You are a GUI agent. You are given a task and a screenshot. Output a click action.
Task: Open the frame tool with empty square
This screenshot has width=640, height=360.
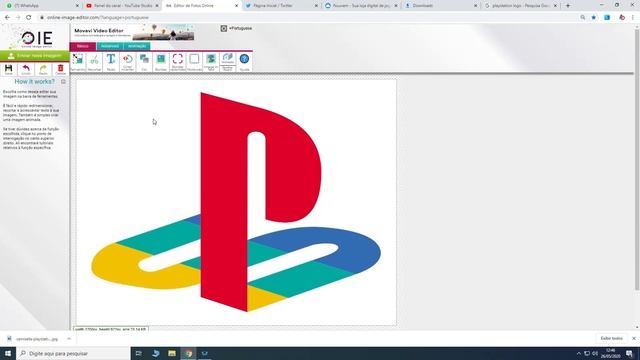[x=194, y=62]
